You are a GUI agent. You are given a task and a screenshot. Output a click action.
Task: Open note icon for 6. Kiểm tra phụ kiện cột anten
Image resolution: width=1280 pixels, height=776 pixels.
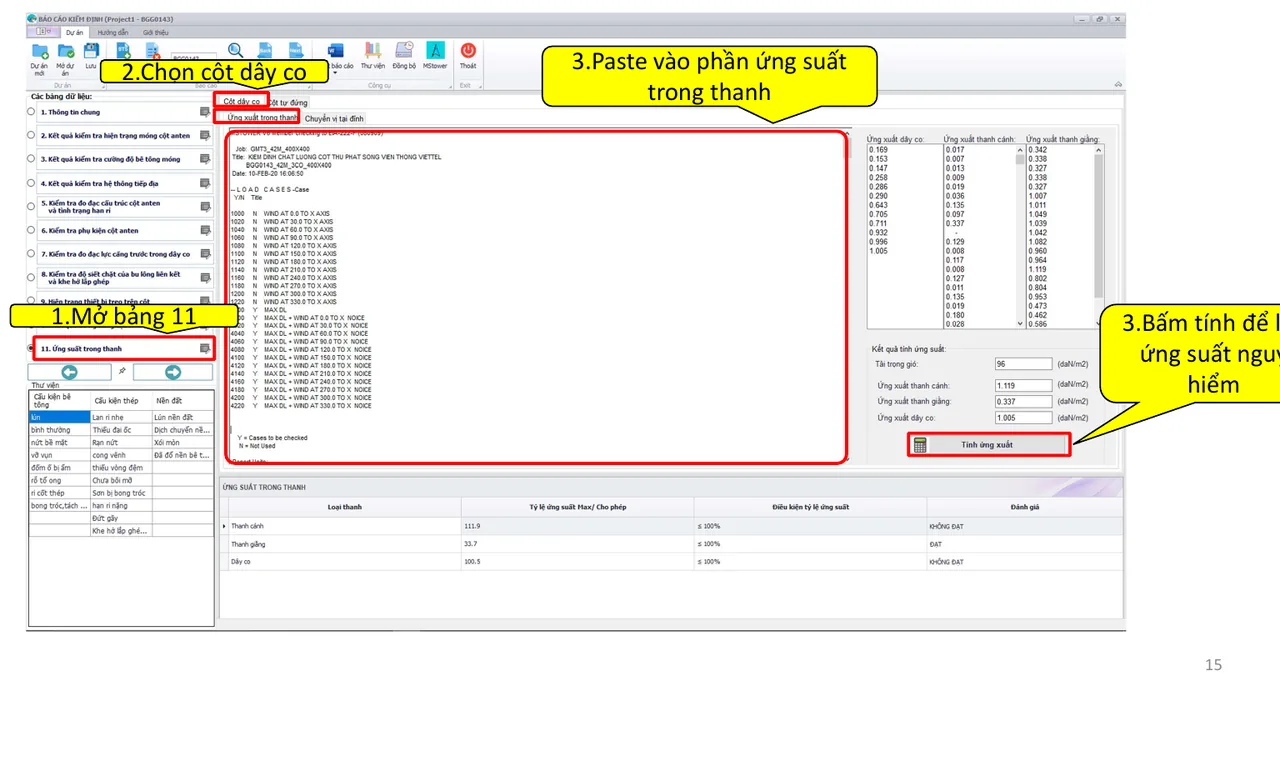(205, 230)
